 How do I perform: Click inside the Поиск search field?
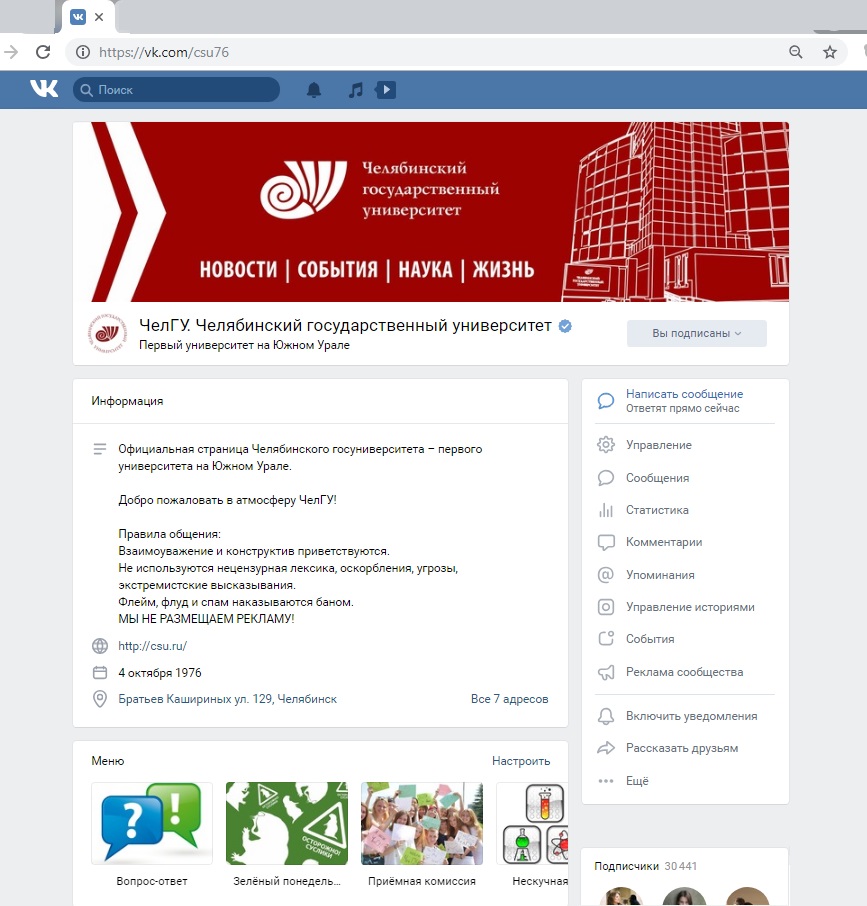[176, 90]
